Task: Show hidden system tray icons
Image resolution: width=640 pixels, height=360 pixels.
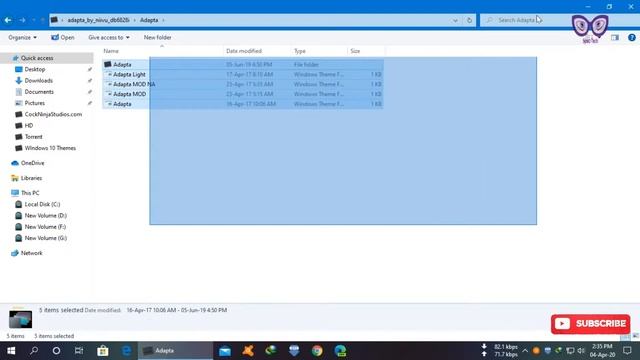Action: (x=525, y=351)
